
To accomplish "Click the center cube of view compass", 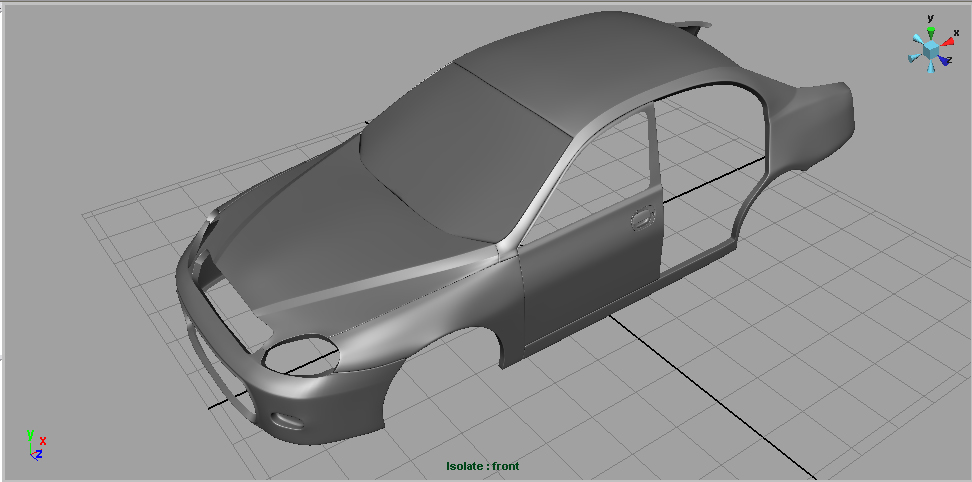I will (x=930, y=50).
